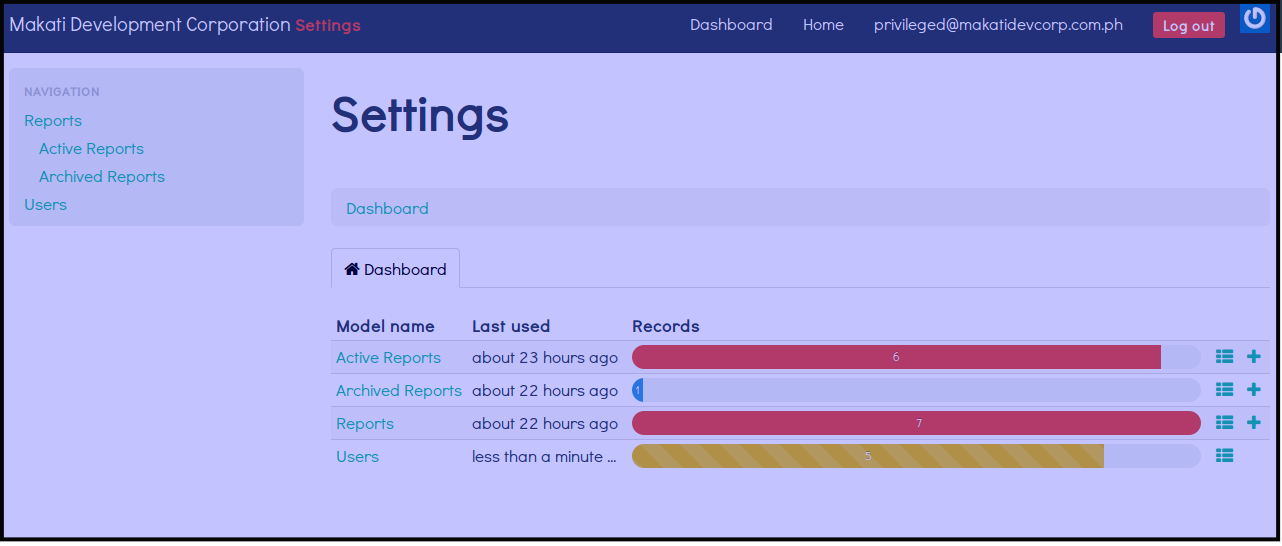Click the Archived Reports records bar showing 1

tap(637, 390)
